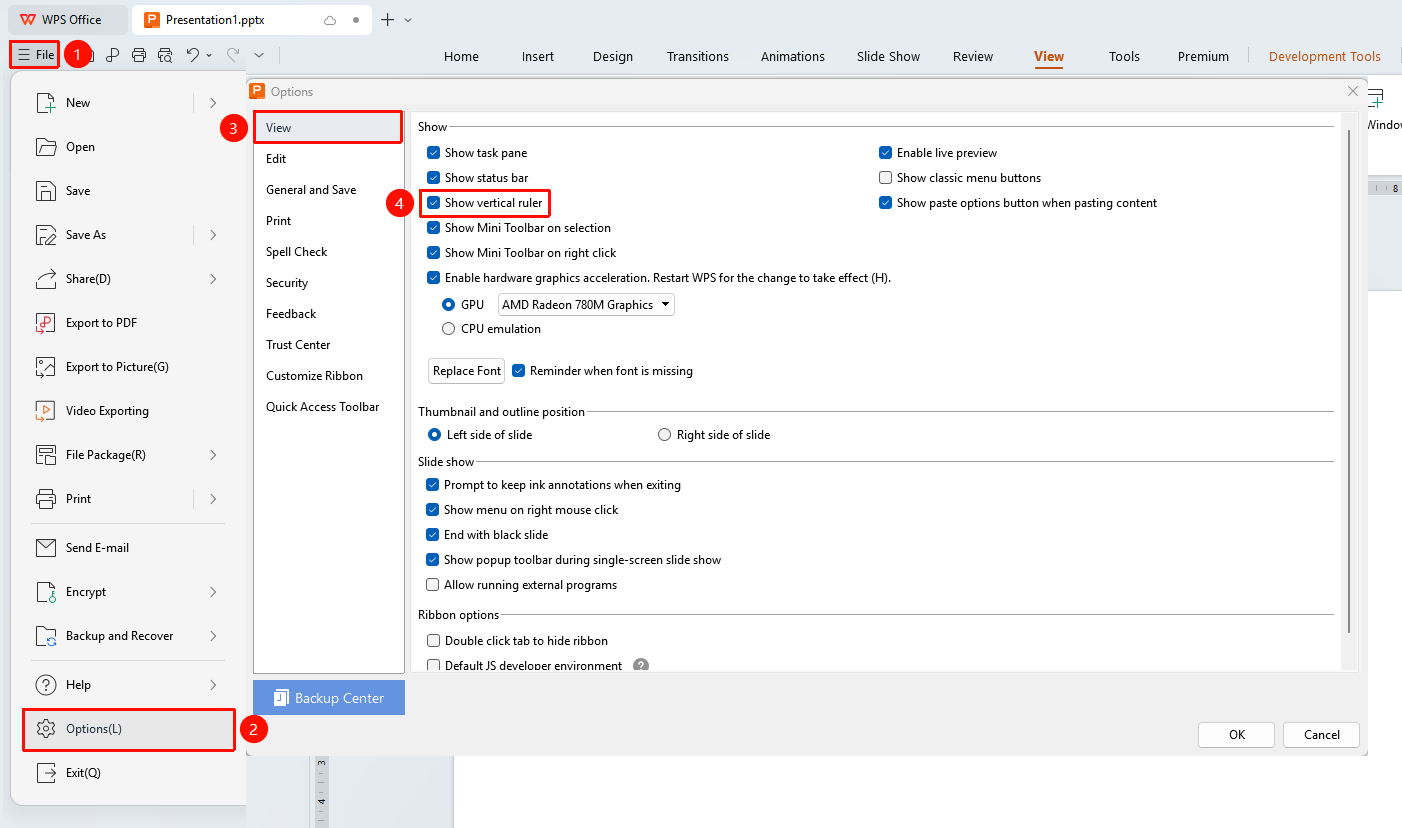Image resolution: width=1402 pixels, height=828 pixels.
Task: Click the Video Exporting icon
Action: coord(46,411)
